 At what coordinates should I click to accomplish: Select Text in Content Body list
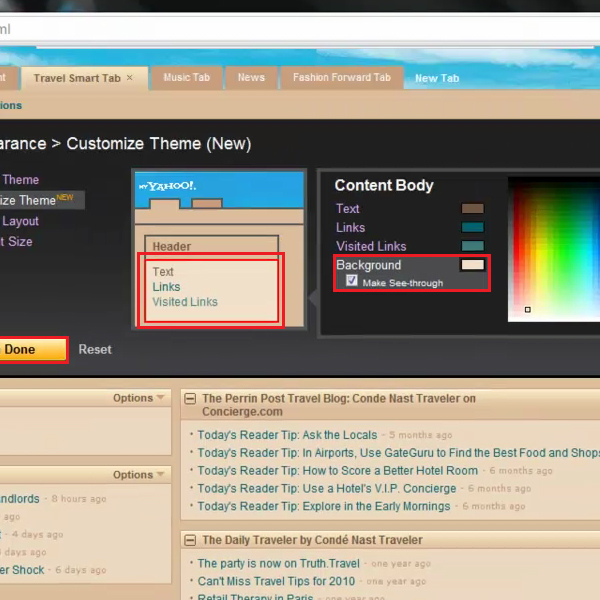click(347, 209)
